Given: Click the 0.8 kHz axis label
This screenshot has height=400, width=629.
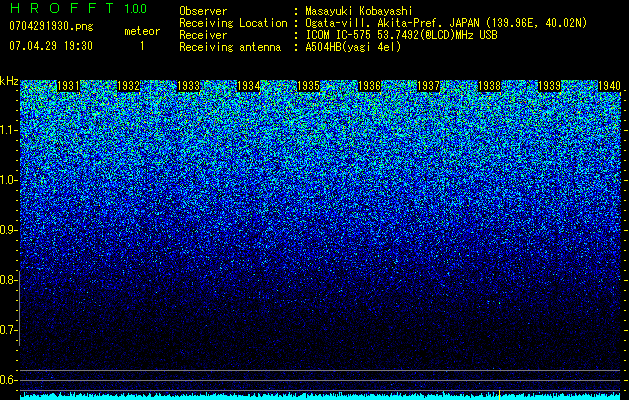Looking at the screenshot, I should pyautogui.click(x=8, y=280).
